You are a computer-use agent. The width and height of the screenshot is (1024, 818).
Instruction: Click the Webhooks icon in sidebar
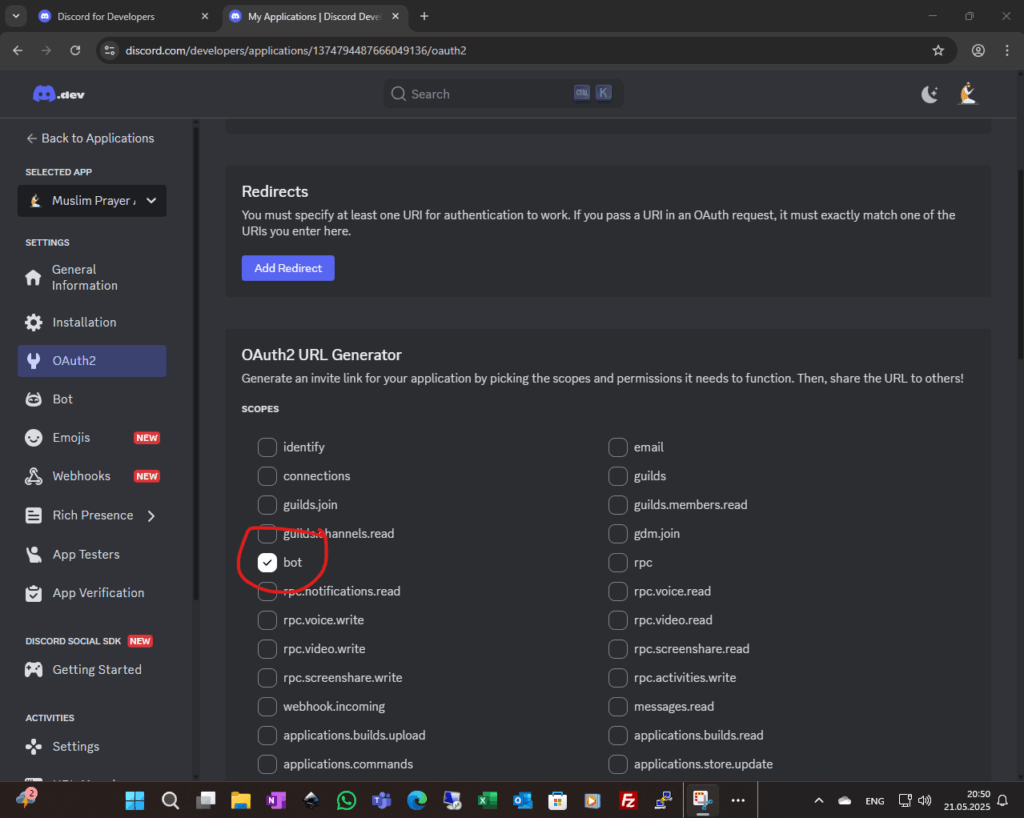[x=33, y=476]
